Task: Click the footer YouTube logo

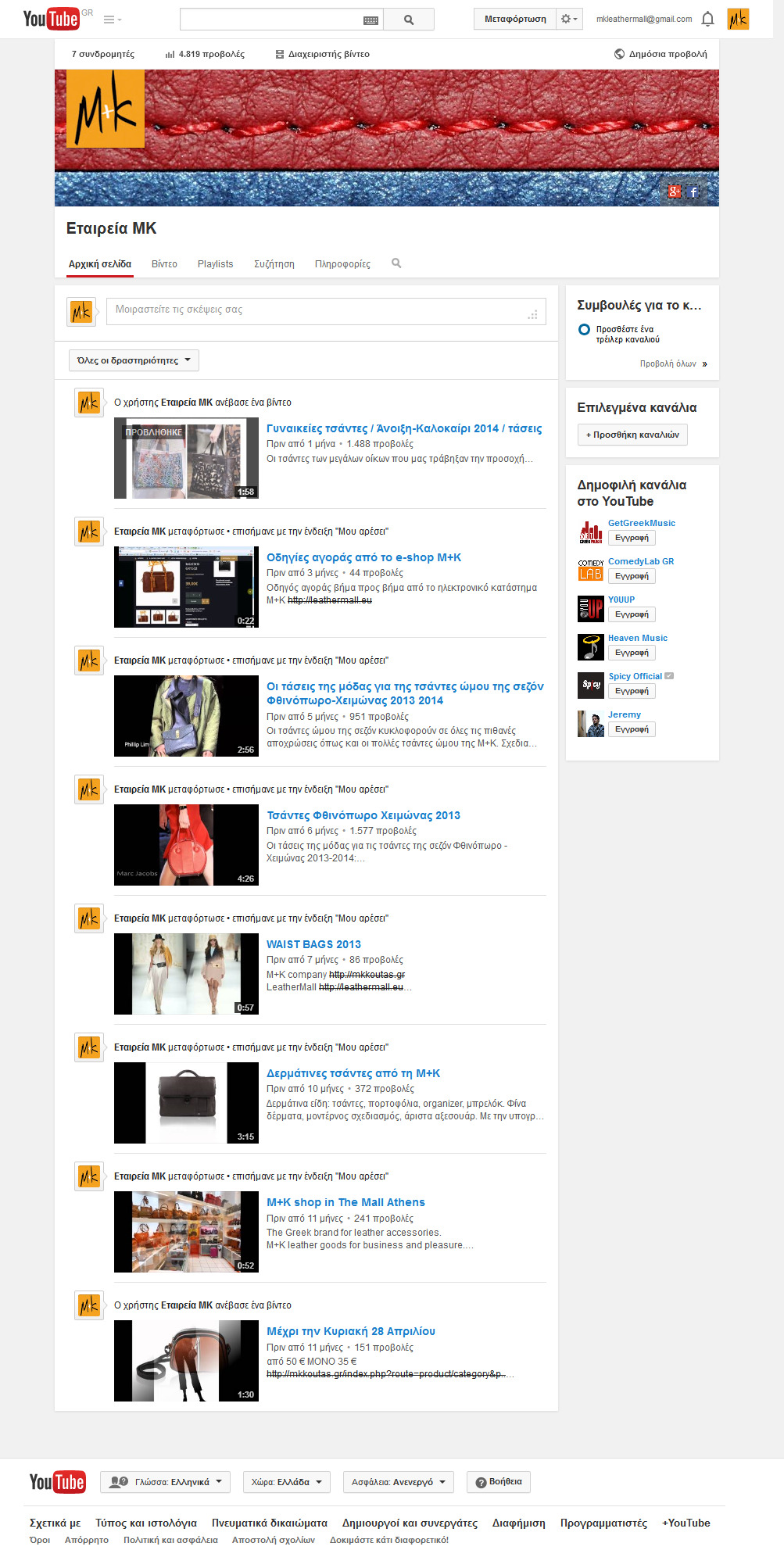Action: [x=57, y=1482]
